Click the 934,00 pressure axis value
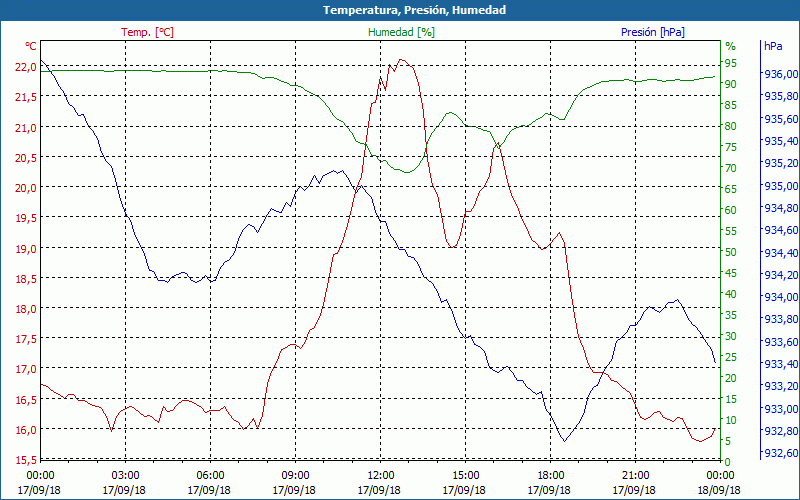This screenshot has width=800, height=500. click(781, 296)
